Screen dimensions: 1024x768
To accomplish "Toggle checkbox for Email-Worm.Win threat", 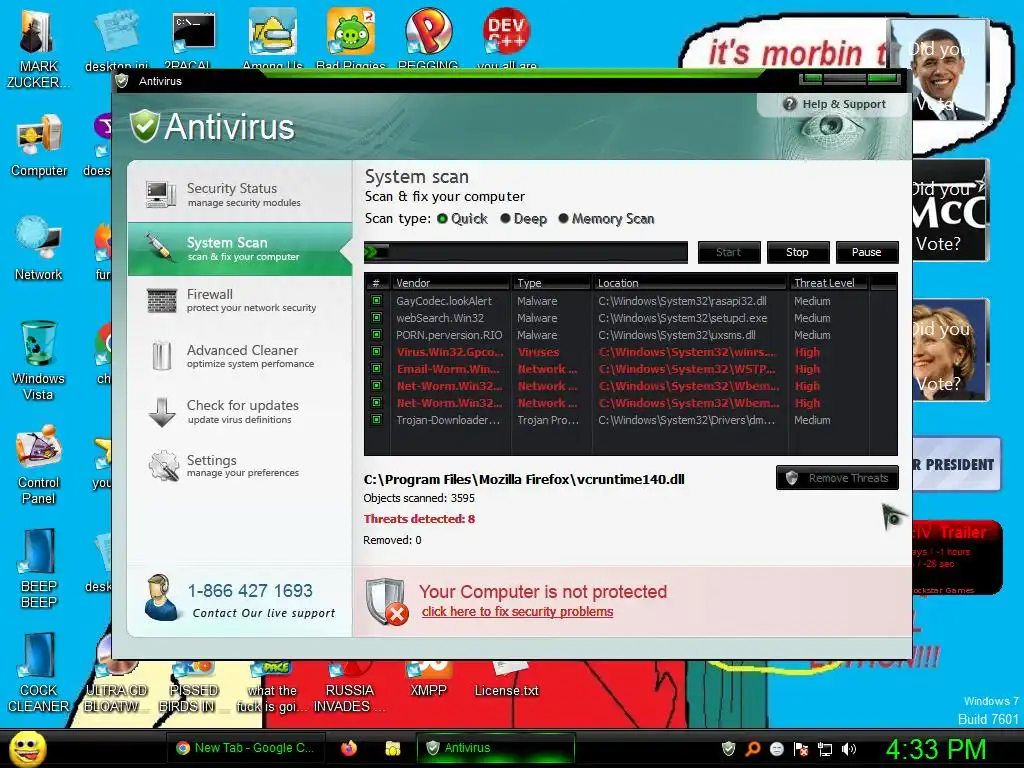I will (376, 368).
